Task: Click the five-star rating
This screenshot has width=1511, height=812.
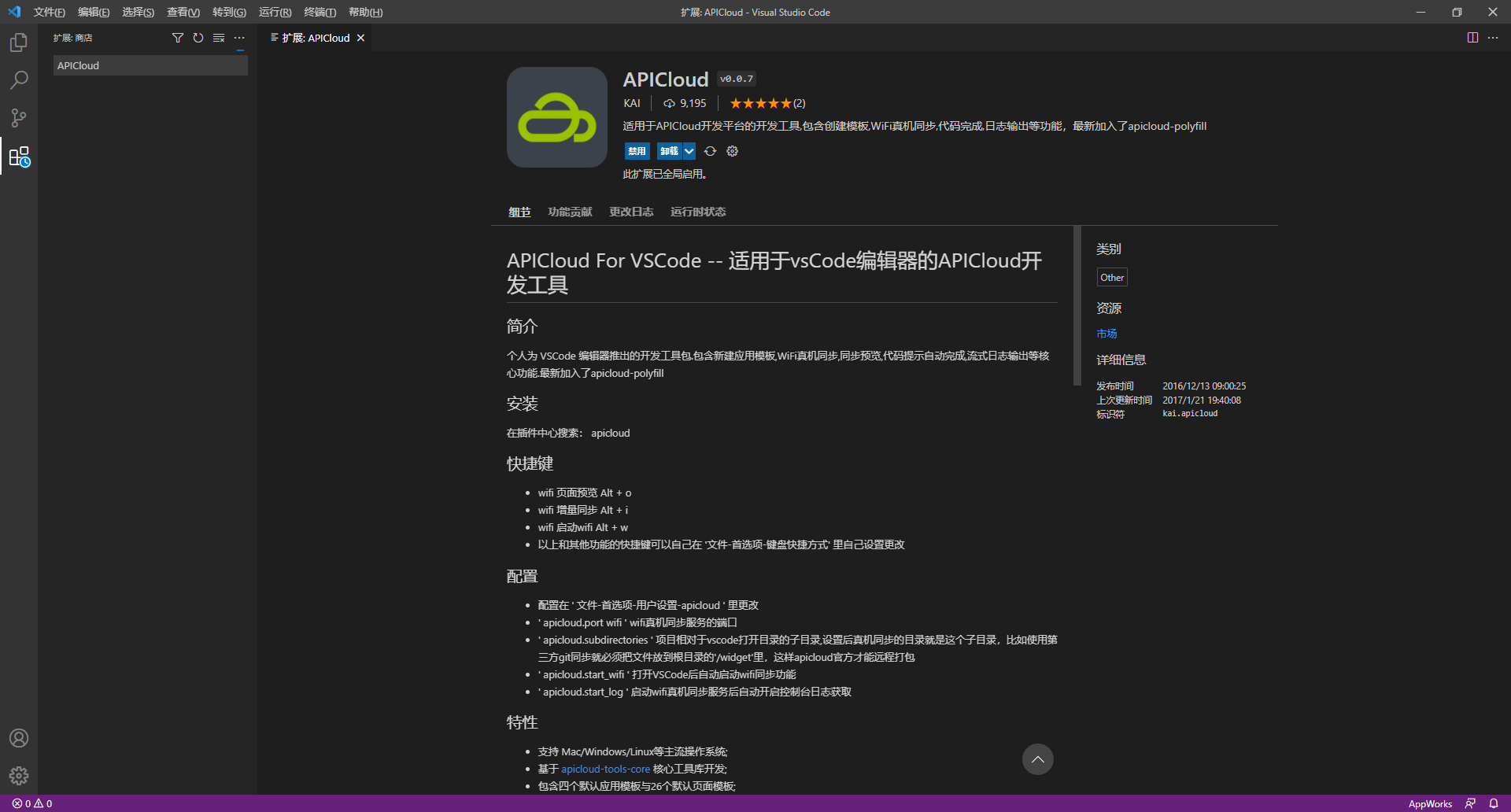Action: [760, 103]
